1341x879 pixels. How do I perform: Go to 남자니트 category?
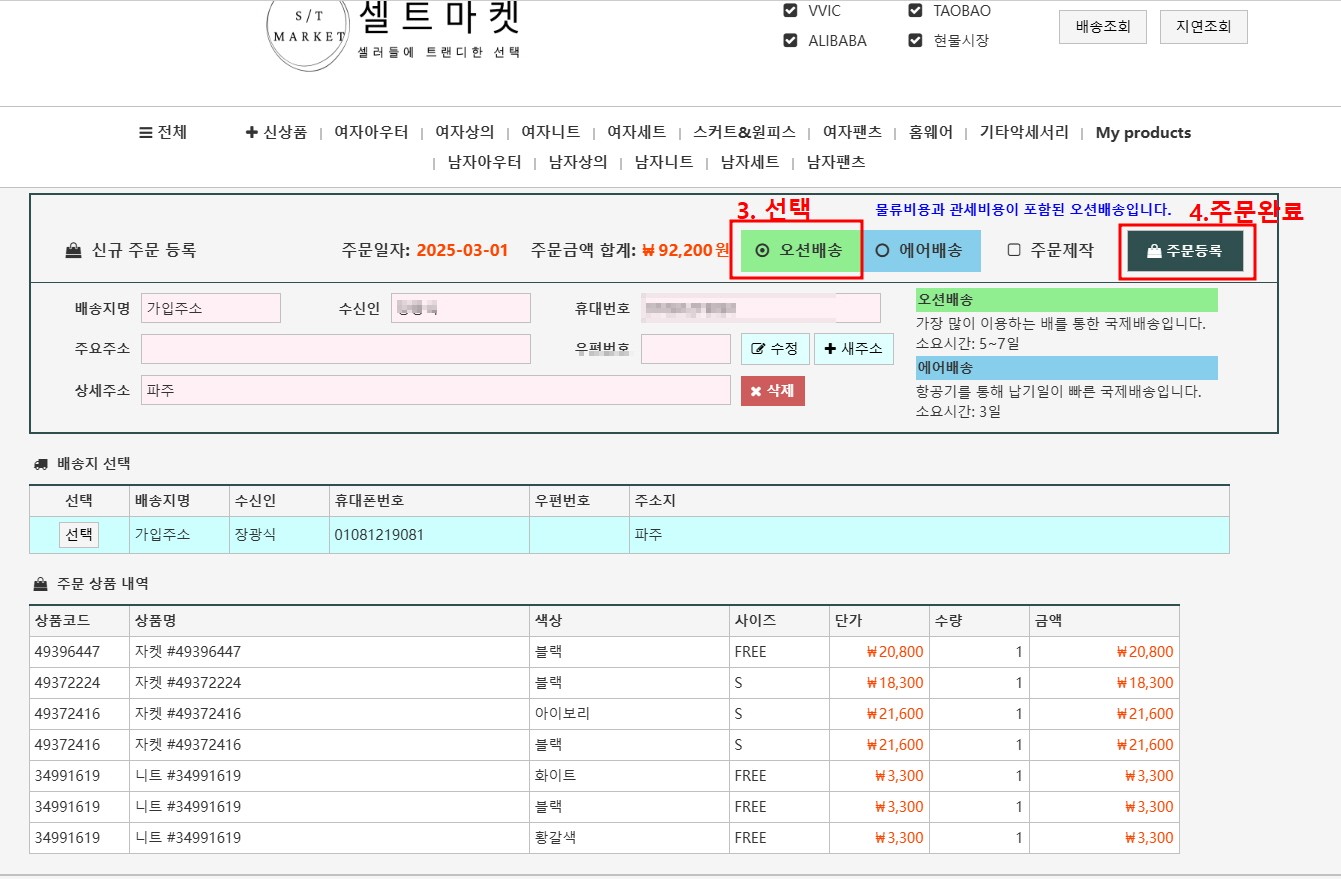pyautogui.click(x=664, y=162)
